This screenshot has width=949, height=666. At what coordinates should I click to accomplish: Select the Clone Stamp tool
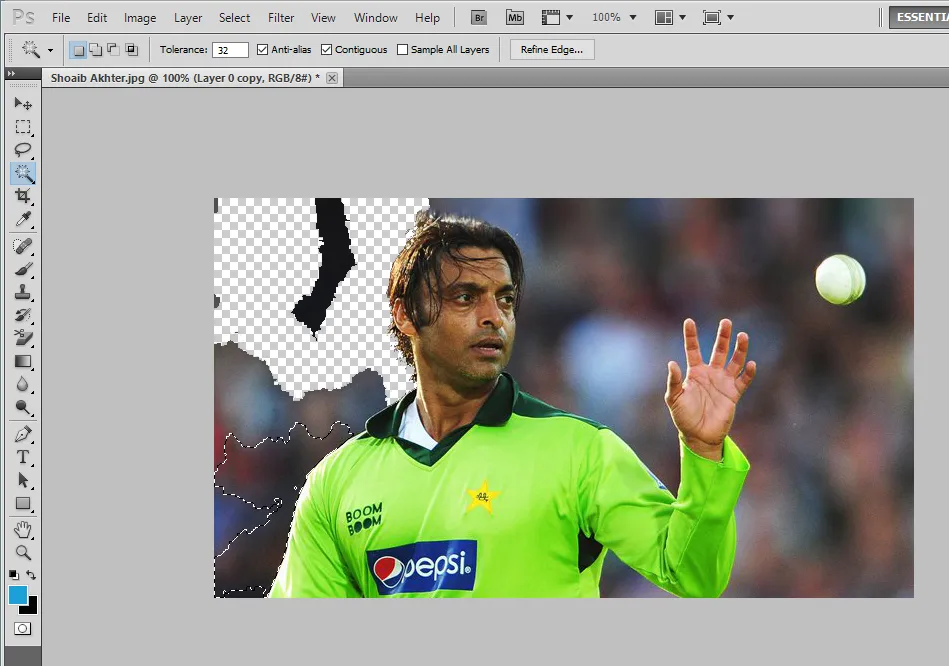pos(23,292)
